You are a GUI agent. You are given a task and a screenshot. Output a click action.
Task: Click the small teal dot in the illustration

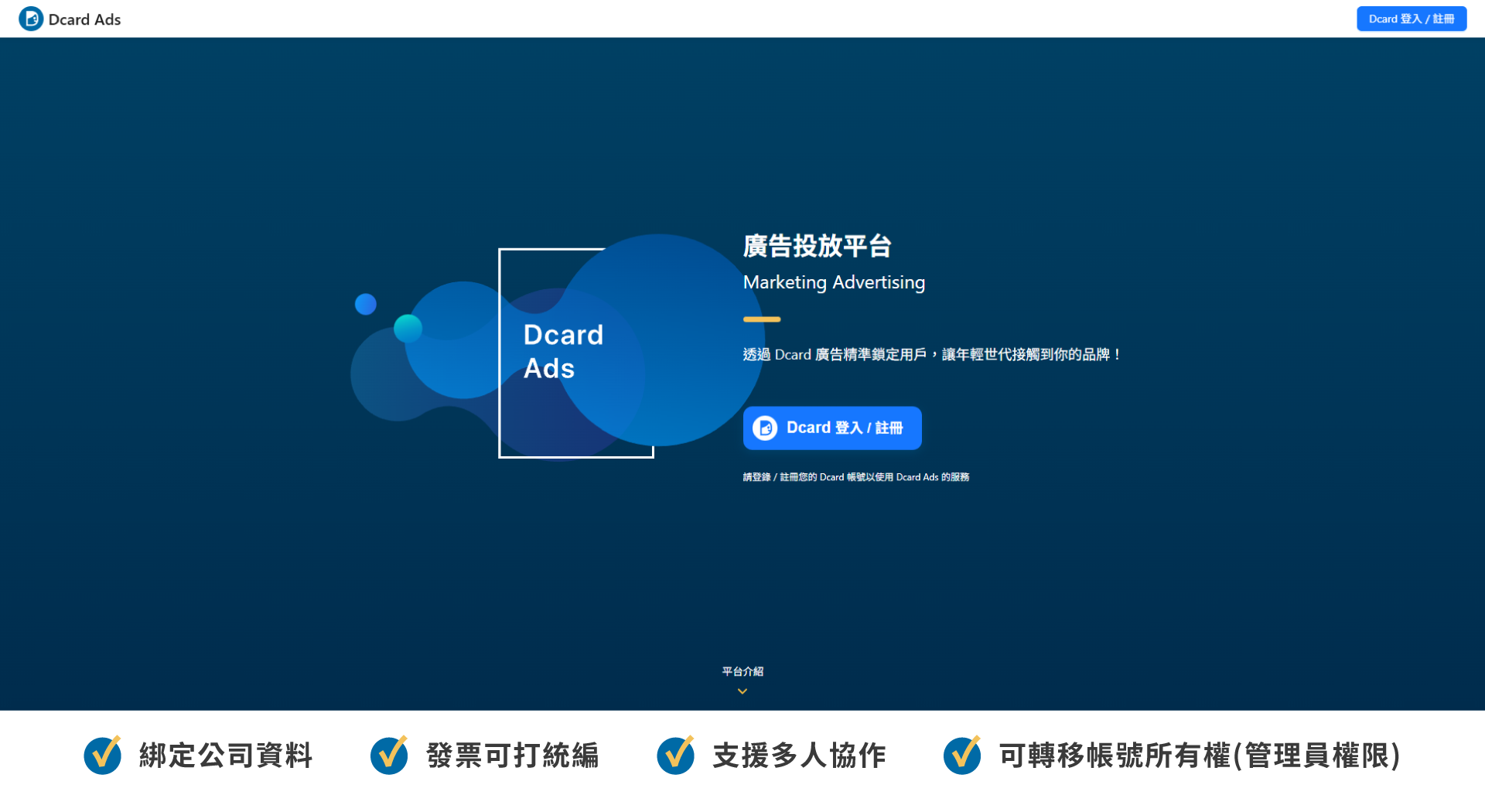pyautogui.click(x=408, y=328)
